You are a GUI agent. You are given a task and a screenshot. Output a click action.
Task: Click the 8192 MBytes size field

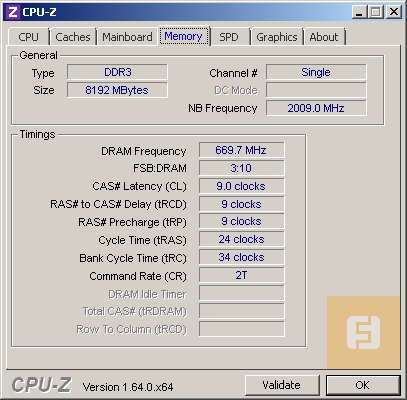click(117, 90)
